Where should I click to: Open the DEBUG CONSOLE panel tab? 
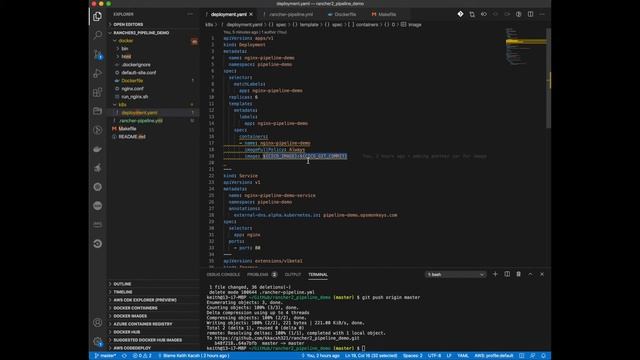pyautogui.click(x=223, y=275)
